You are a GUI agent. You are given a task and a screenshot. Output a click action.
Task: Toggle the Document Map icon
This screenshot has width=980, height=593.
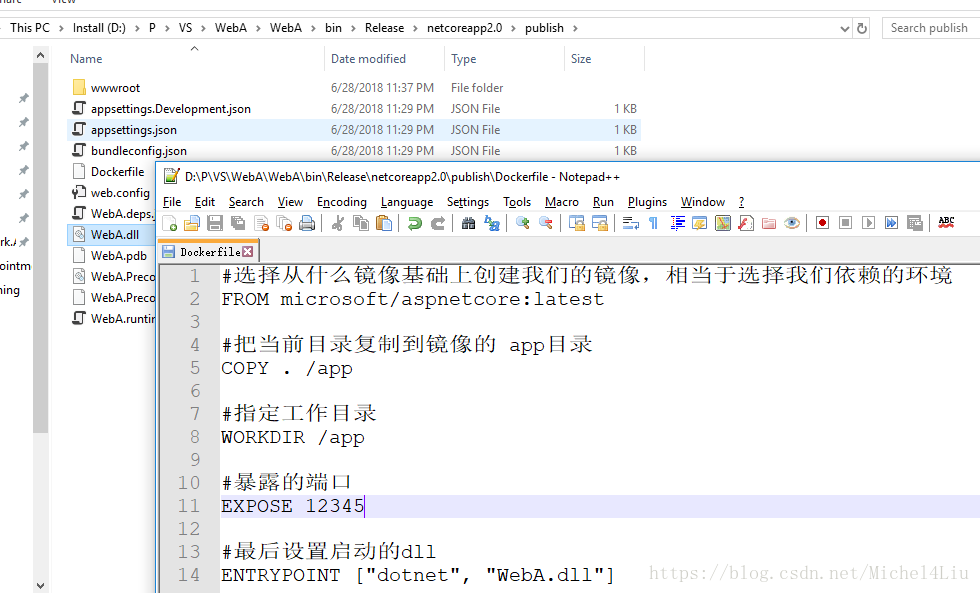point(722,223)
